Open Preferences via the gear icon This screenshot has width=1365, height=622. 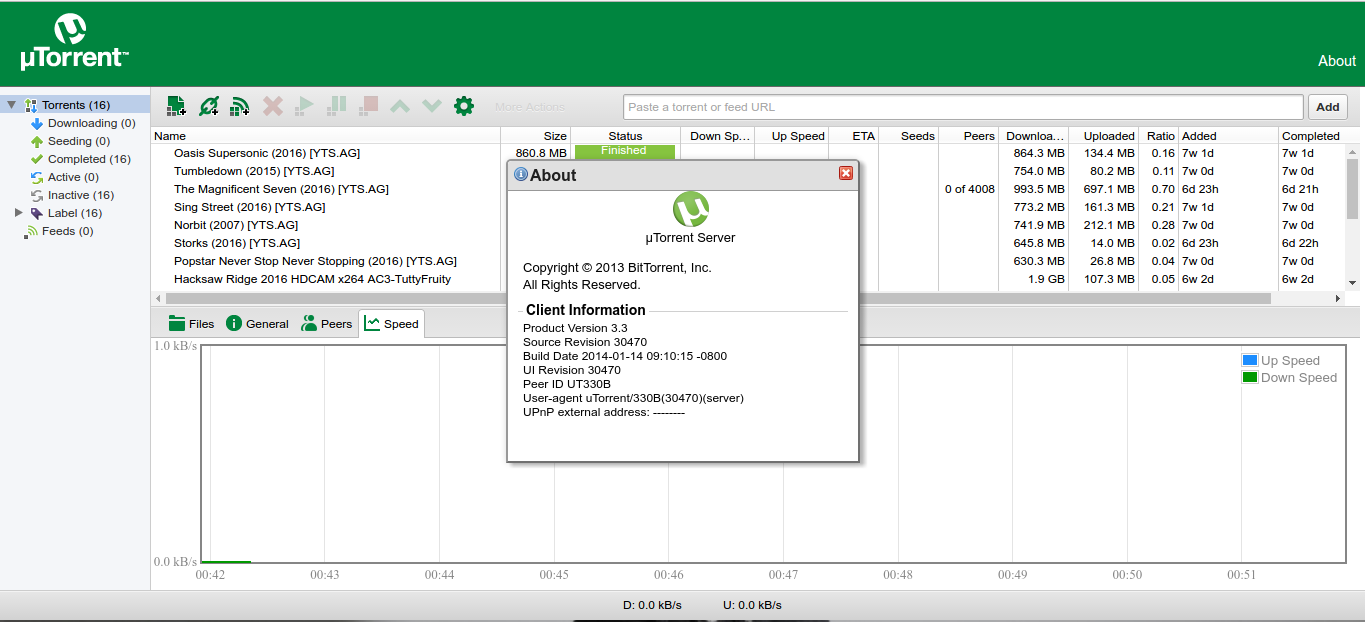coord(464,106)
